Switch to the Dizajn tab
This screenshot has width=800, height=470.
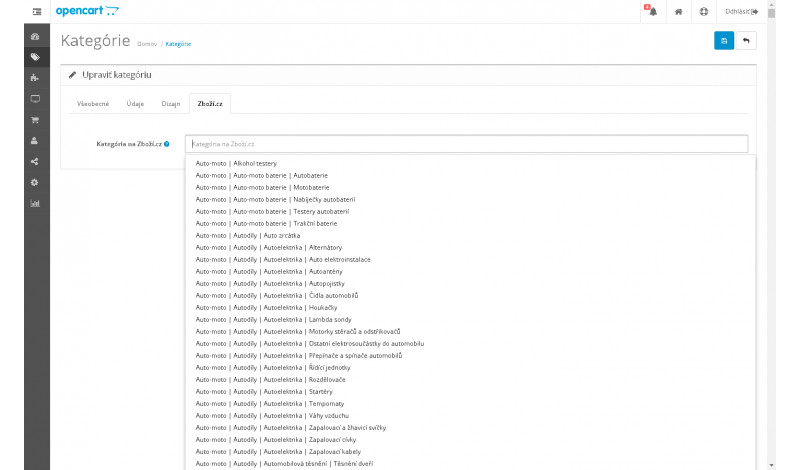click(171, 104)
